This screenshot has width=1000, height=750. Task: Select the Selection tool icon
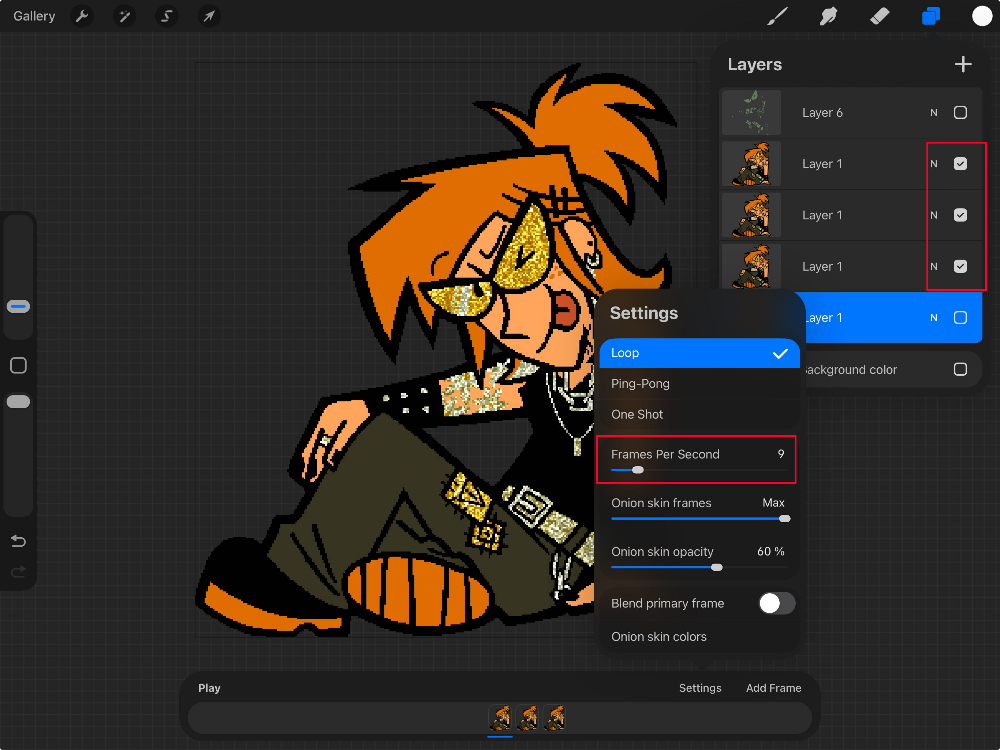166,16
